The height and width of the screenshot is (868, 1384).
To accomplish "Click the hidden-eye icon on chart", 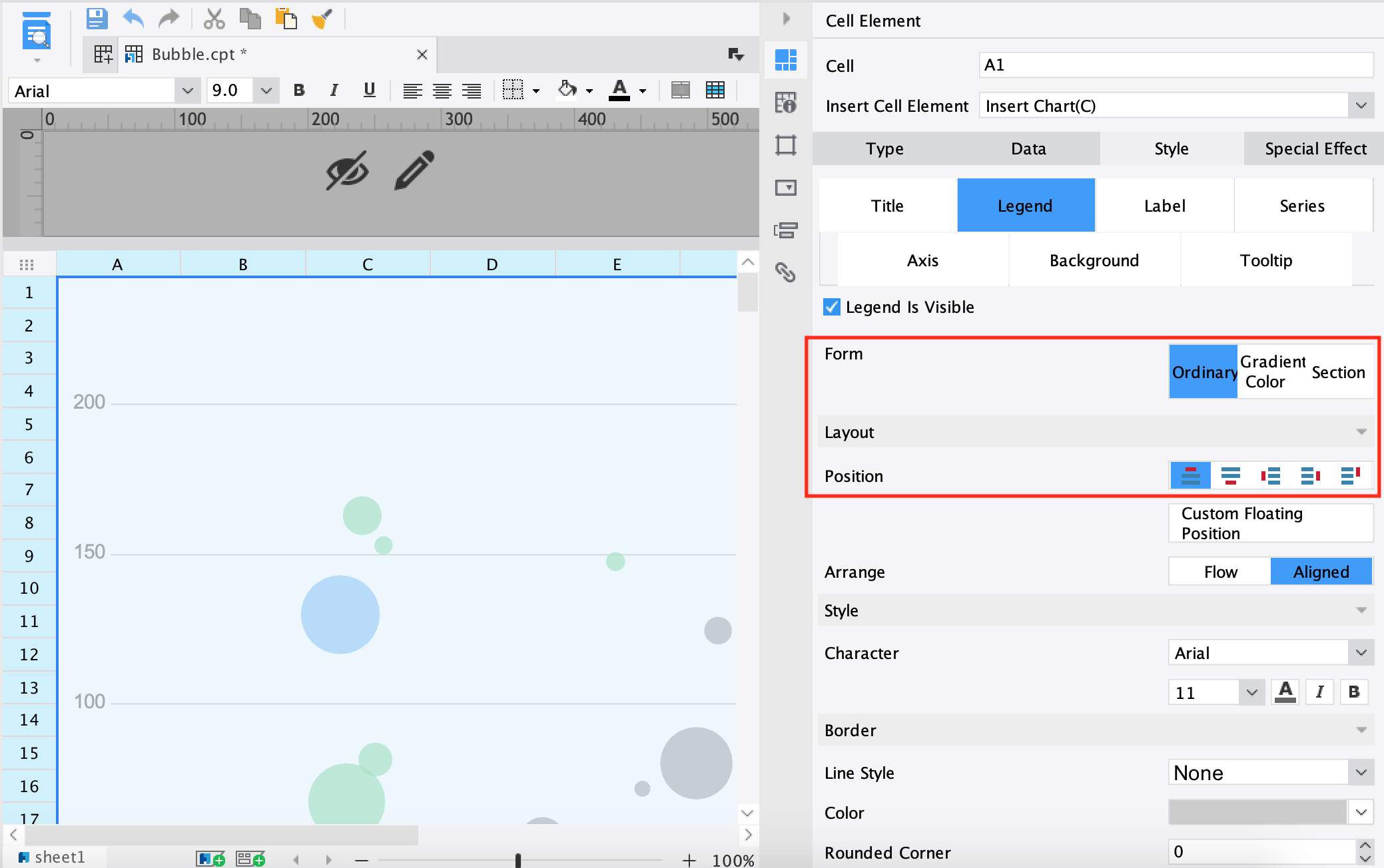I will click(347, 170).
